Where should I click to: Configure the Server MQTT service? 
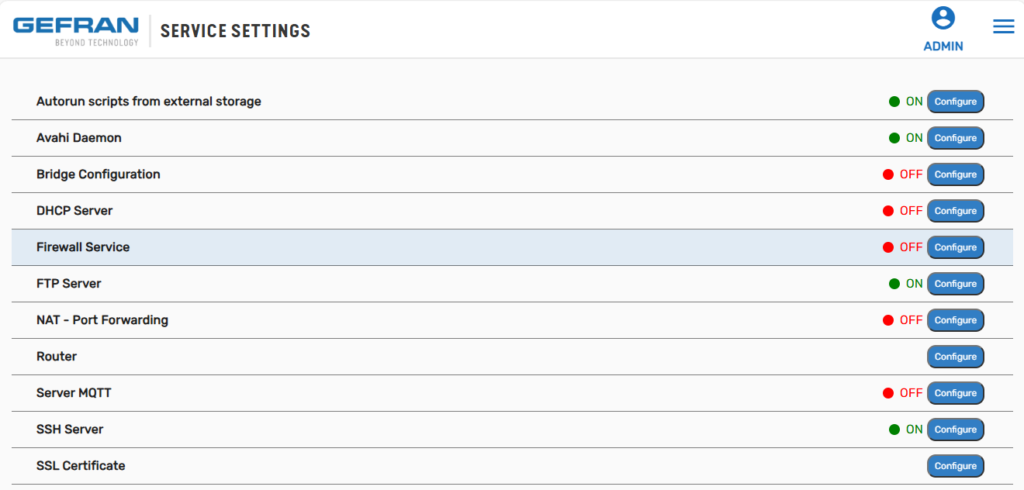(955, 393)
